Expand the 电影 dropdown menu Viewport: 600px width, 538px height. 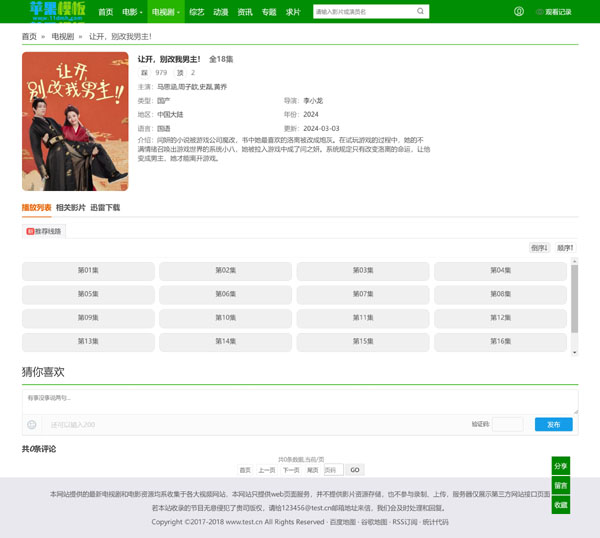coord(130,12)
